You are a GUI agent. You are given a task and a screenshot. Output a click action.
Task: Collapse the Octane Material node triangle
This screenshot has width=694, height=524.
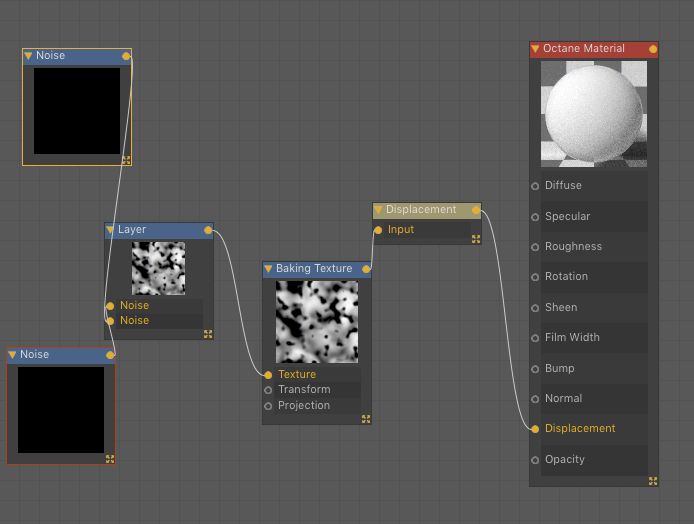(535, 49)
